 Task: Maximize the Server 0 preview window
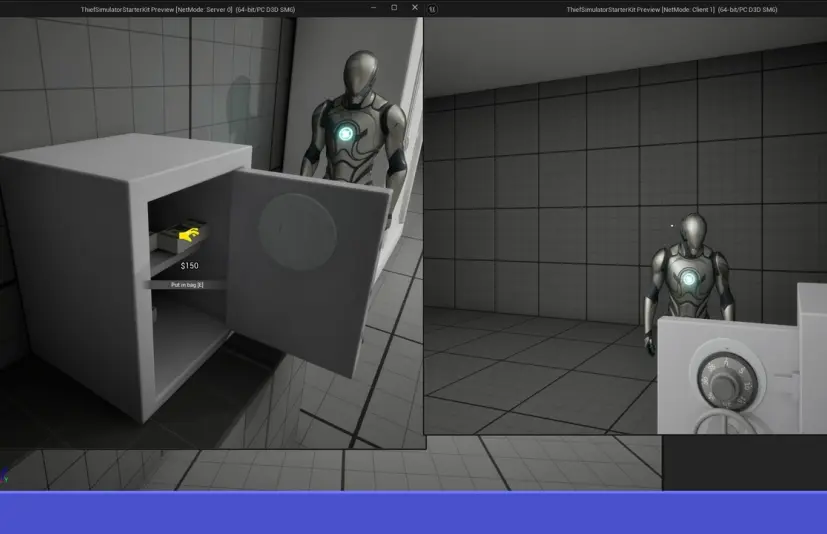(394, 7)
